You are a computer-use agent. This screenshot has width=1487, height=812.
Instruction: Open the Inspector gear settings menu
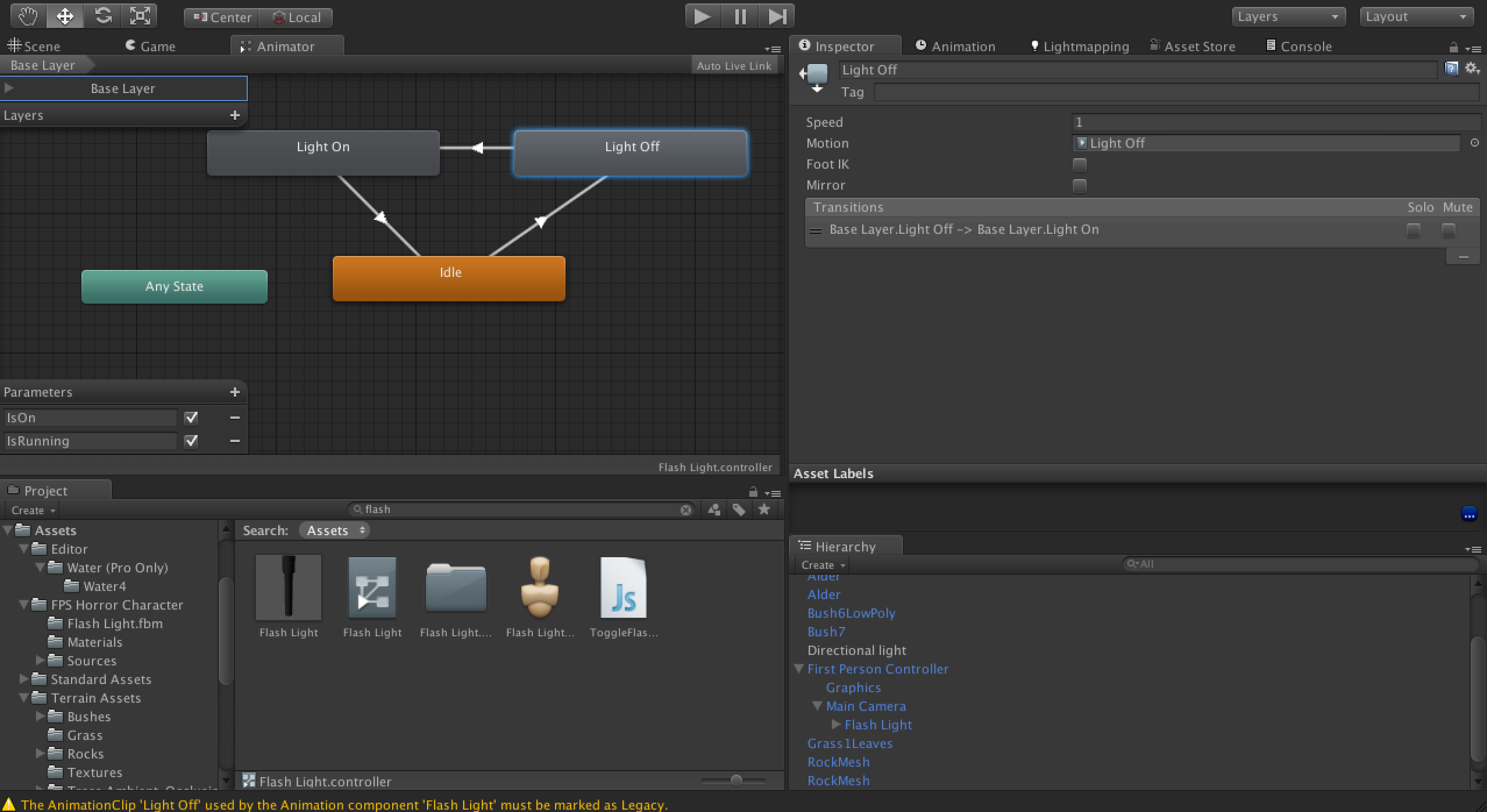pyautogui.click(x=1472, y=69)
